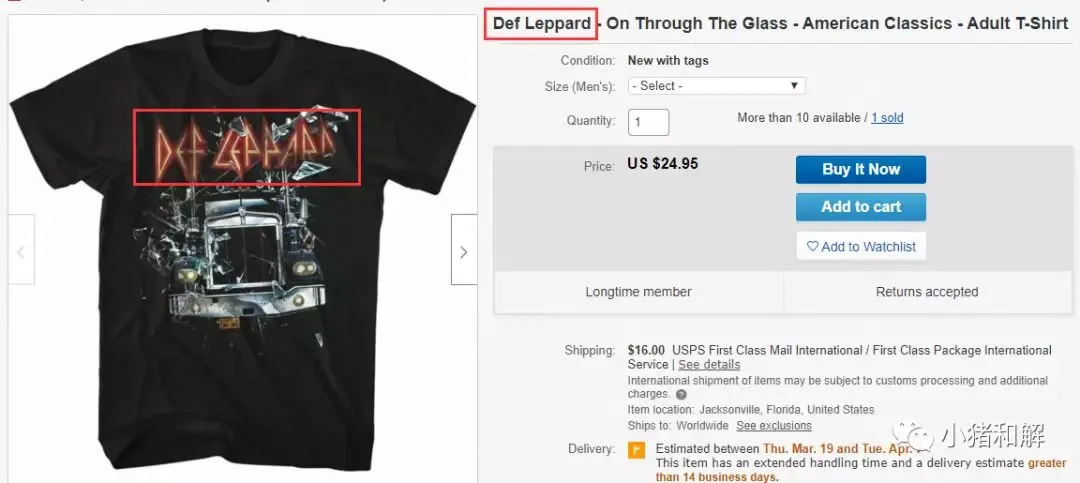Viewport: 1080px width, 483px height.
Task: Click the truck graphic on the shirt
Action: [x=247, y=260]
